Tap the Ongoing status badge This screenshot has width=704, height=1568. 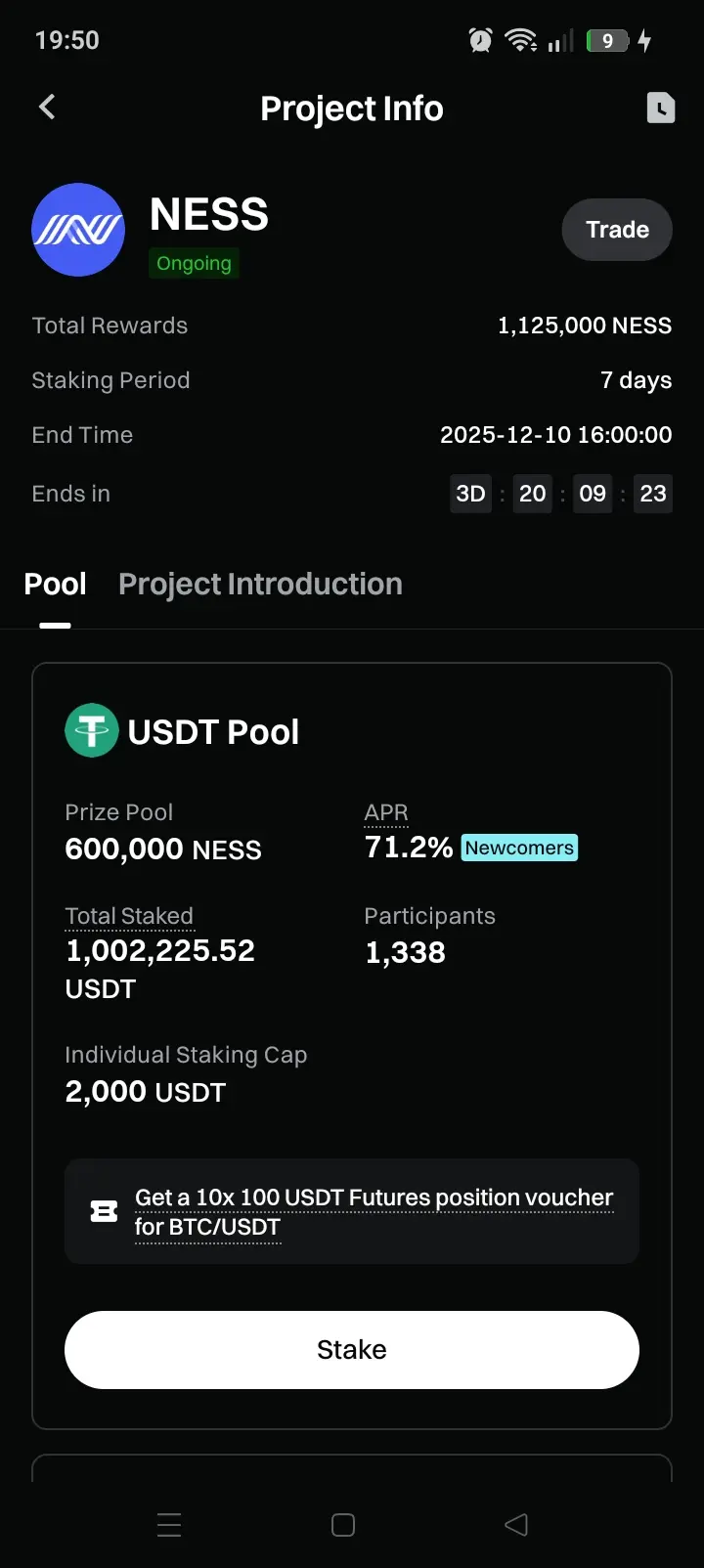click(194, 263)
